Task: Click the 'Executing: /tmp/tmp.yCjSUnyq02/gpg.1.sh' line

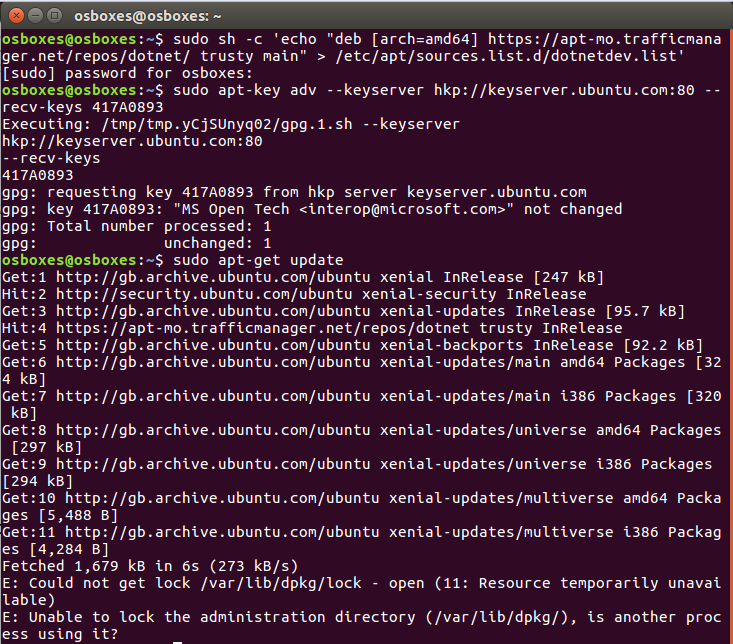Action: tap(230, 124)
